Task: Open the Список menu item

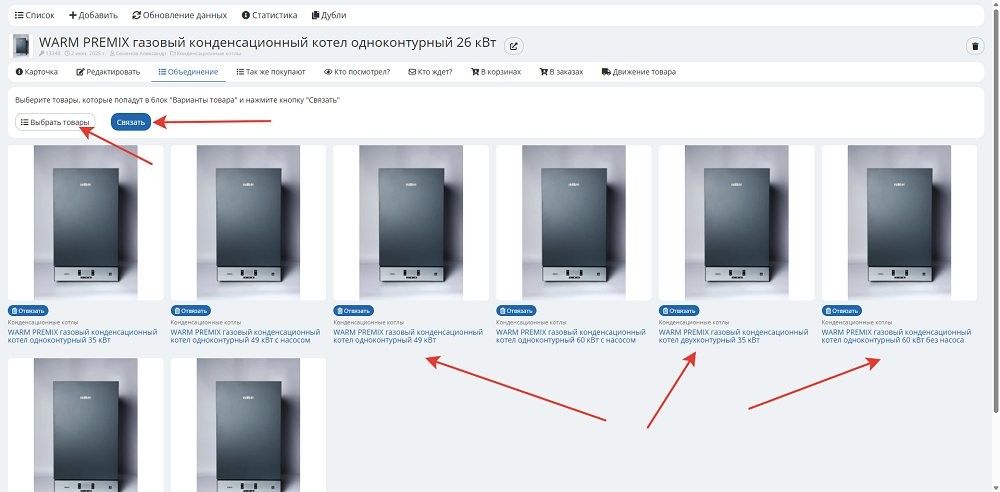Action: (34, 15)
